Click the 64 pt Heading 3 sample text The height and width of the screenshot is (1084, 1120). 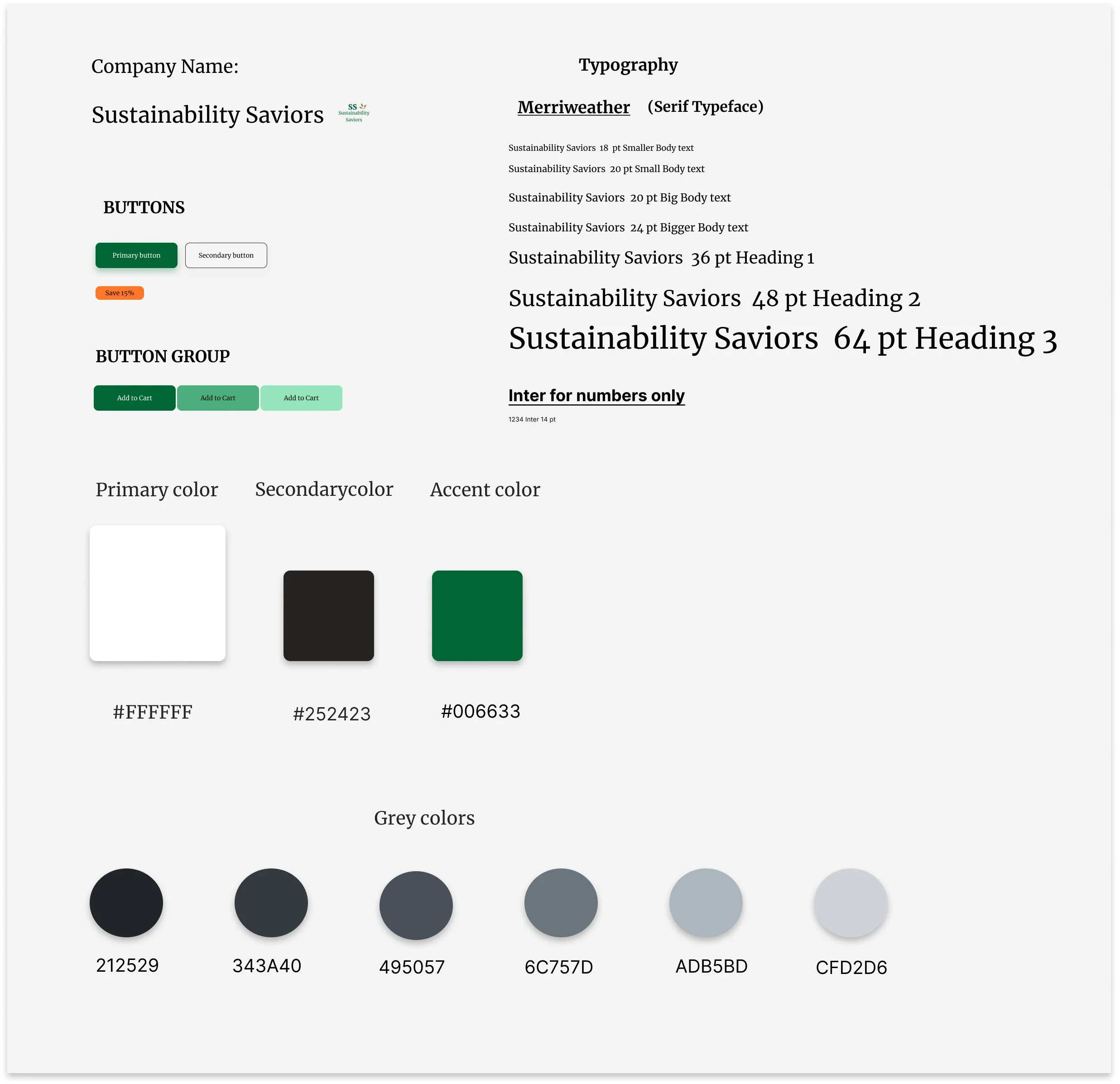pyautogui.click(x=782, y=339)
